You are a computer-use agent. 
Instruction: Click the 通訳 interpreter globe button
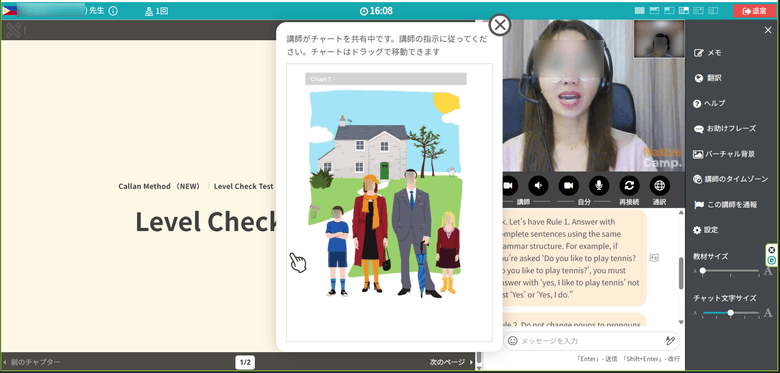660,186
